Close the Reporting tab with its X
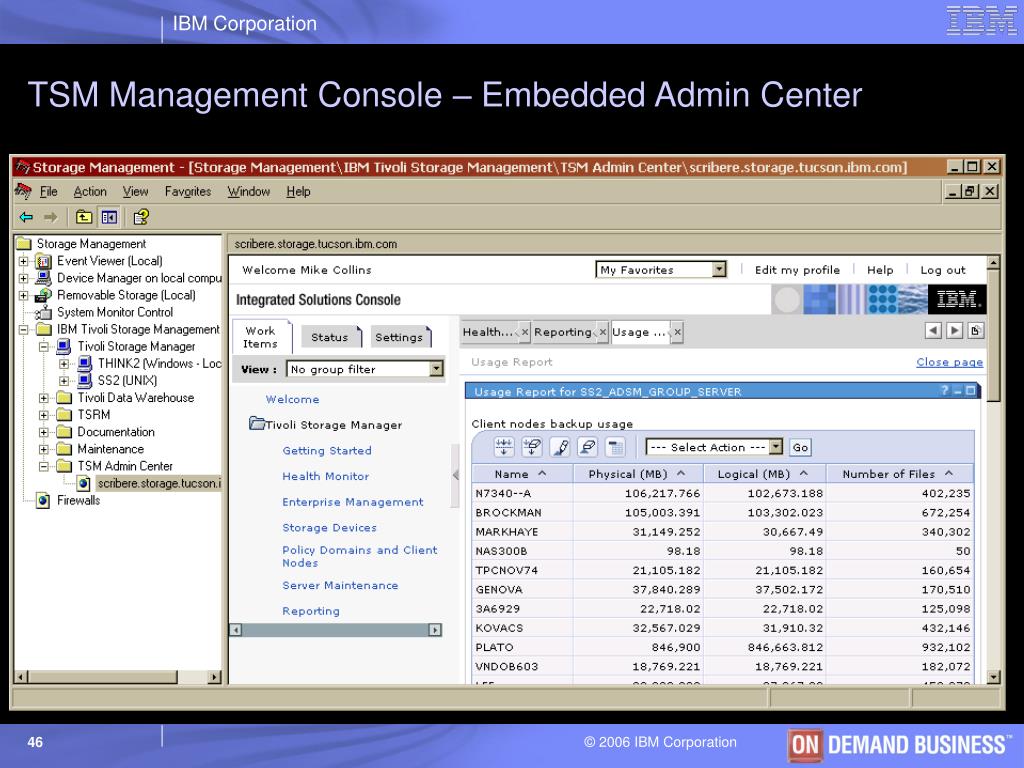Viewport: 1024px width, 768px height. [x=603, y=332]
